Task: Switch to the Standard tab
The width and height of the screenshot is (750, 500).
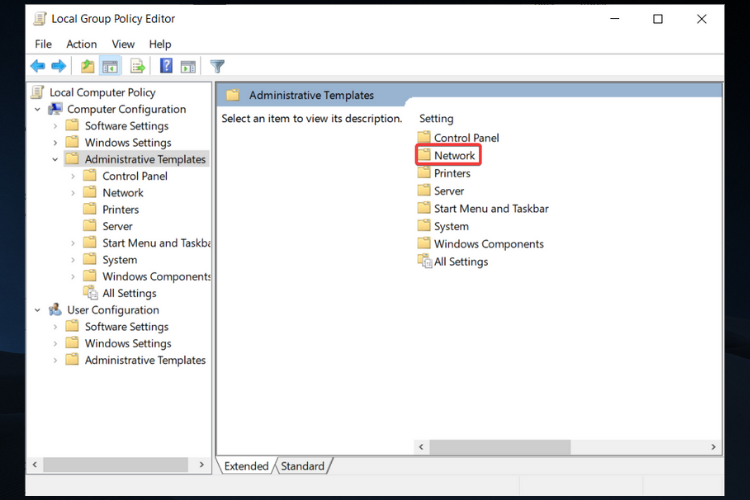Action: point(302,466)
